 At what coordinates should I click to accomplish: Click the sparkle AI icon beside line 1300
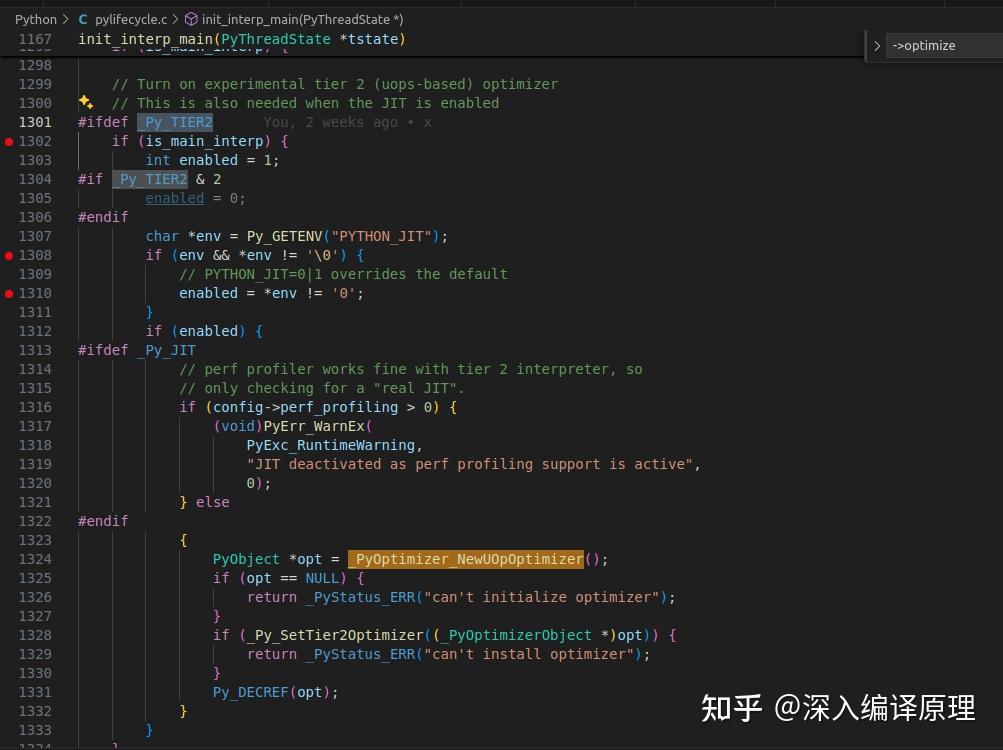[85, 102]
